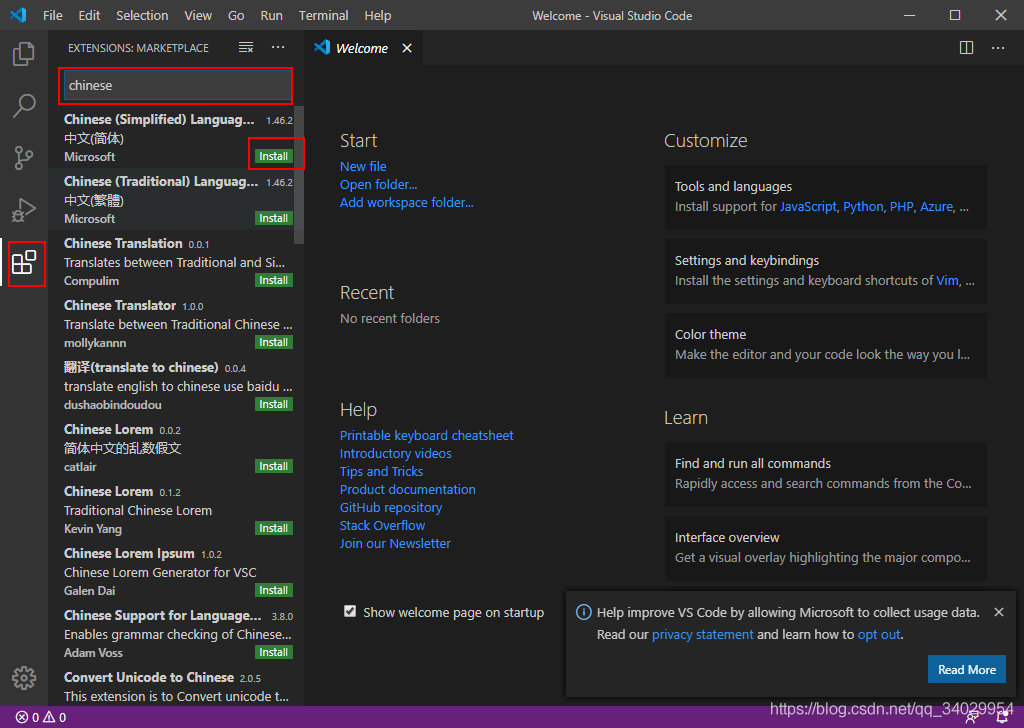Click the Open folder link
1024x728 pixels.
[x=378, y=185]
